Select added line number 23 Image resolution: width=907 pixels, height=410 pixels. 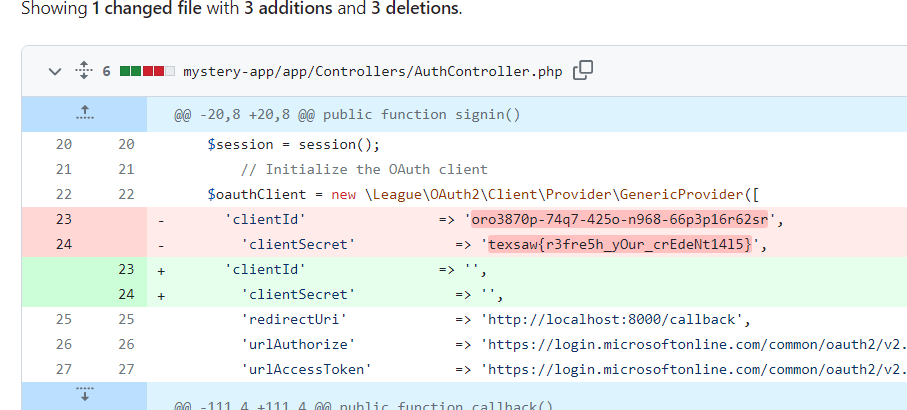pos(126,269)
